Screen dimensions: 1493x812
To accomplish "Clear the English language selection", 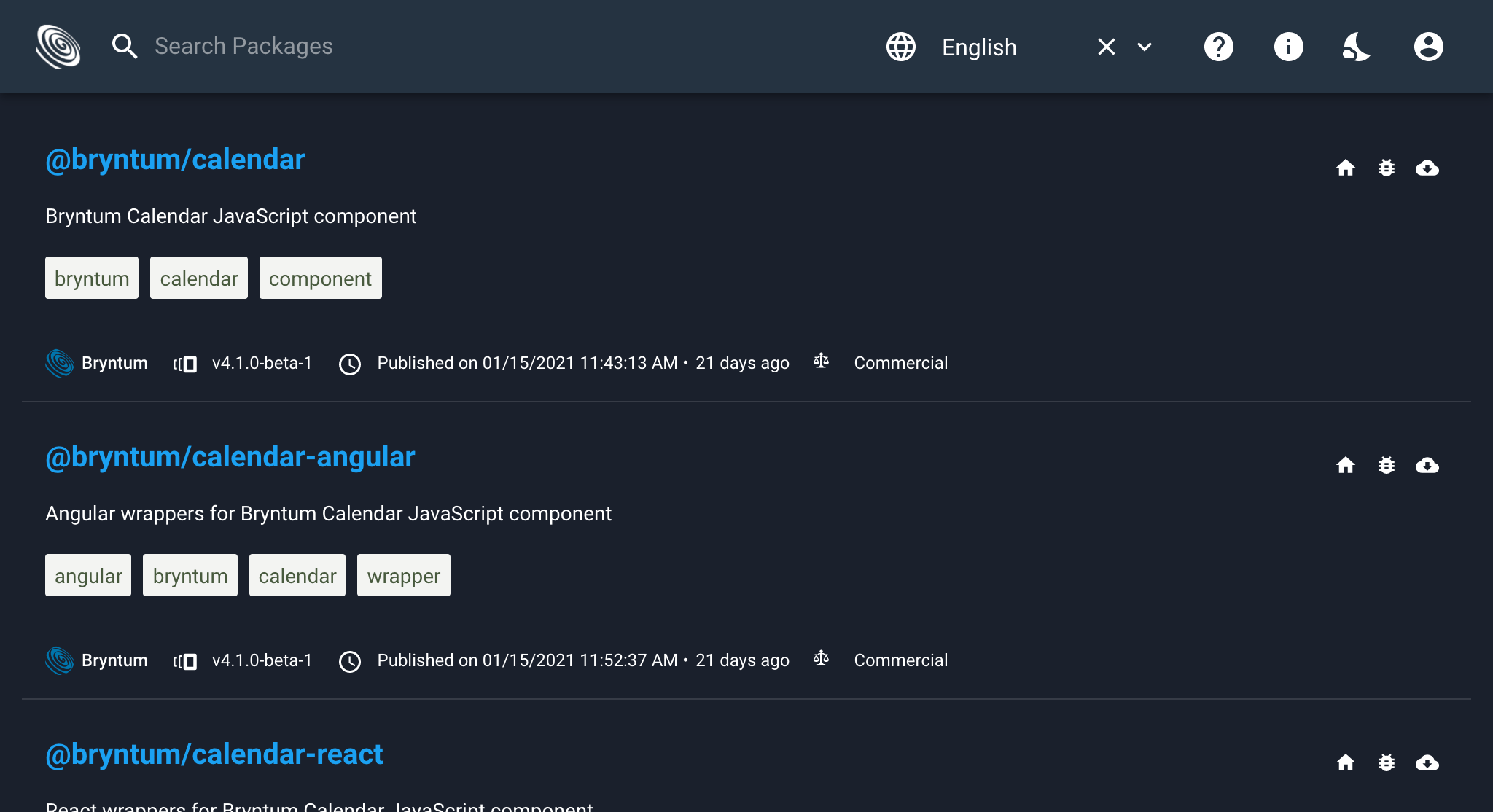I will (x=1107, y=47).
